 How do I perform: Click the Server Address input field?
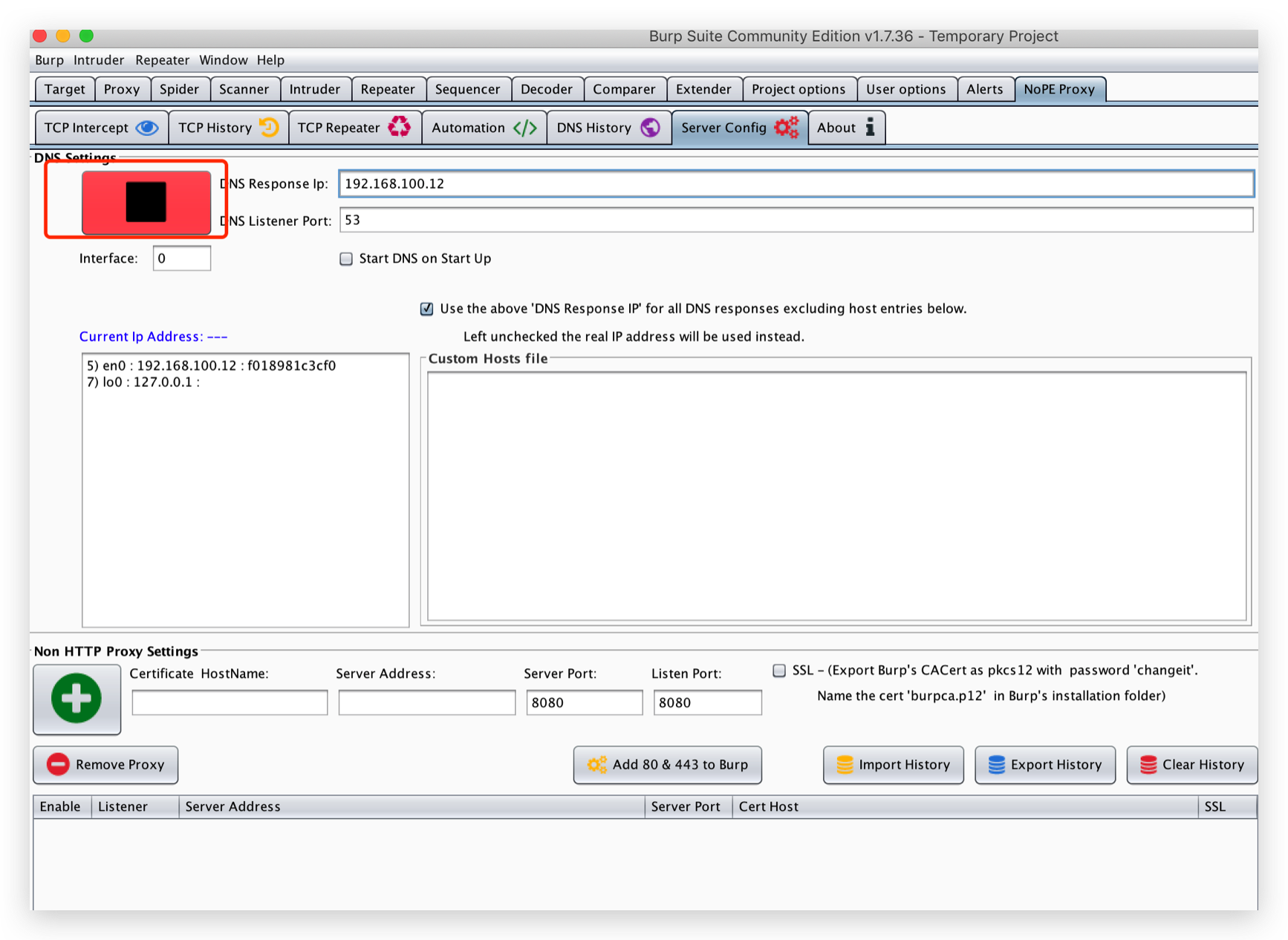click(x=427, y=702)
